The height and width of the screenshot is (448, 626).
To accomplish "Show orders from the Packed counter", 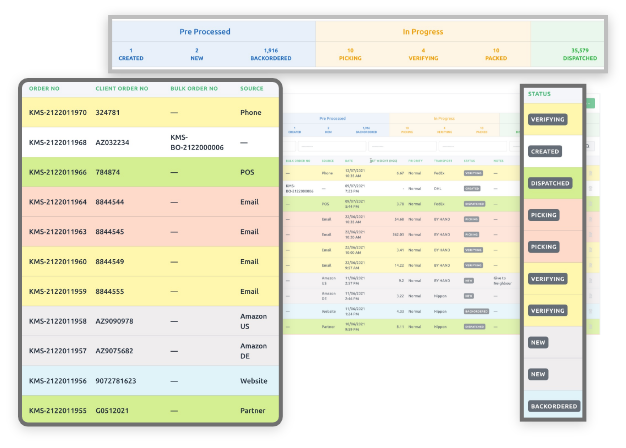I will (x=496, y=53).
